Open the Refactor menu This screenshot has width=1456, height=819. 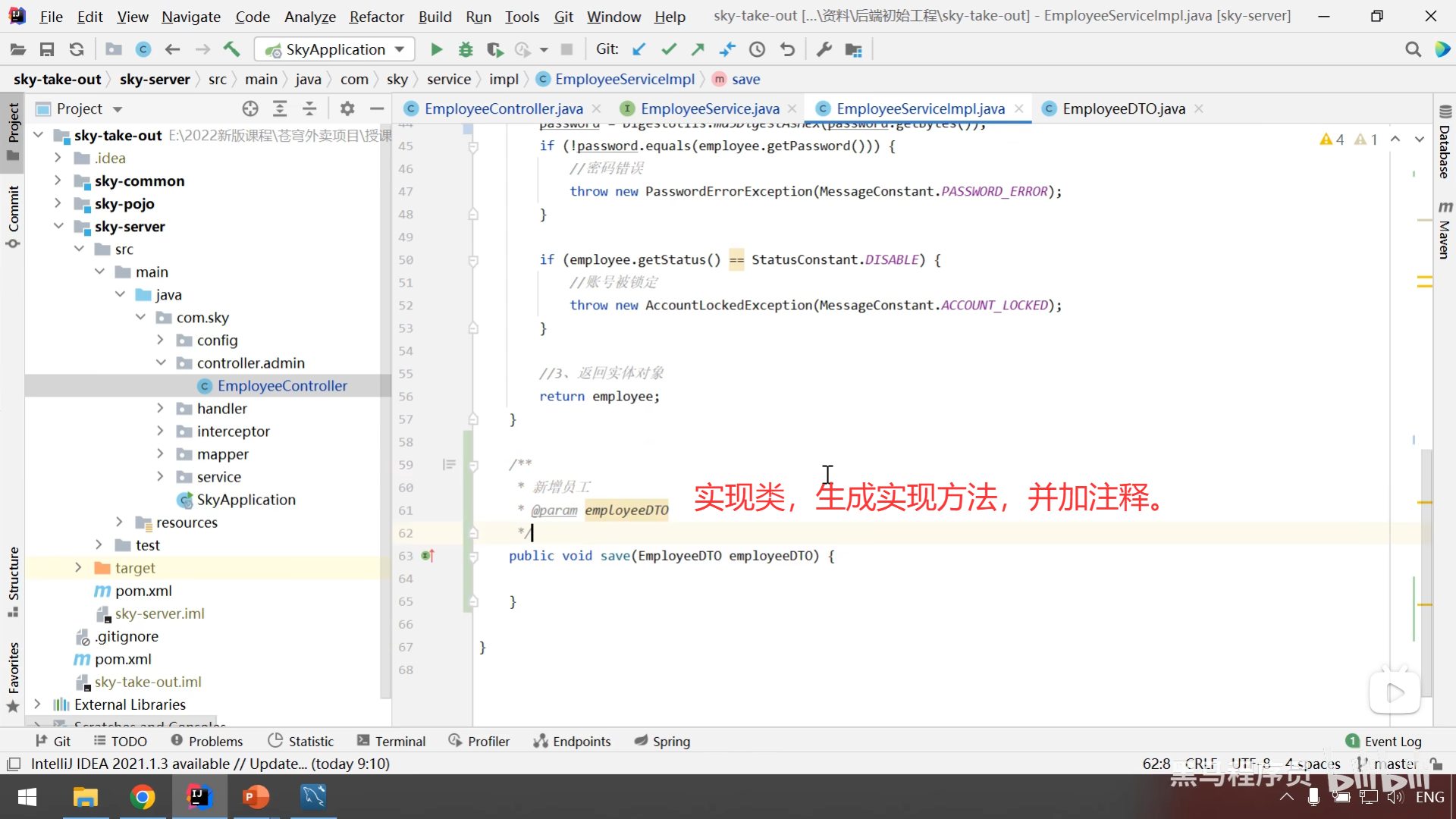(x=376, y=16)
